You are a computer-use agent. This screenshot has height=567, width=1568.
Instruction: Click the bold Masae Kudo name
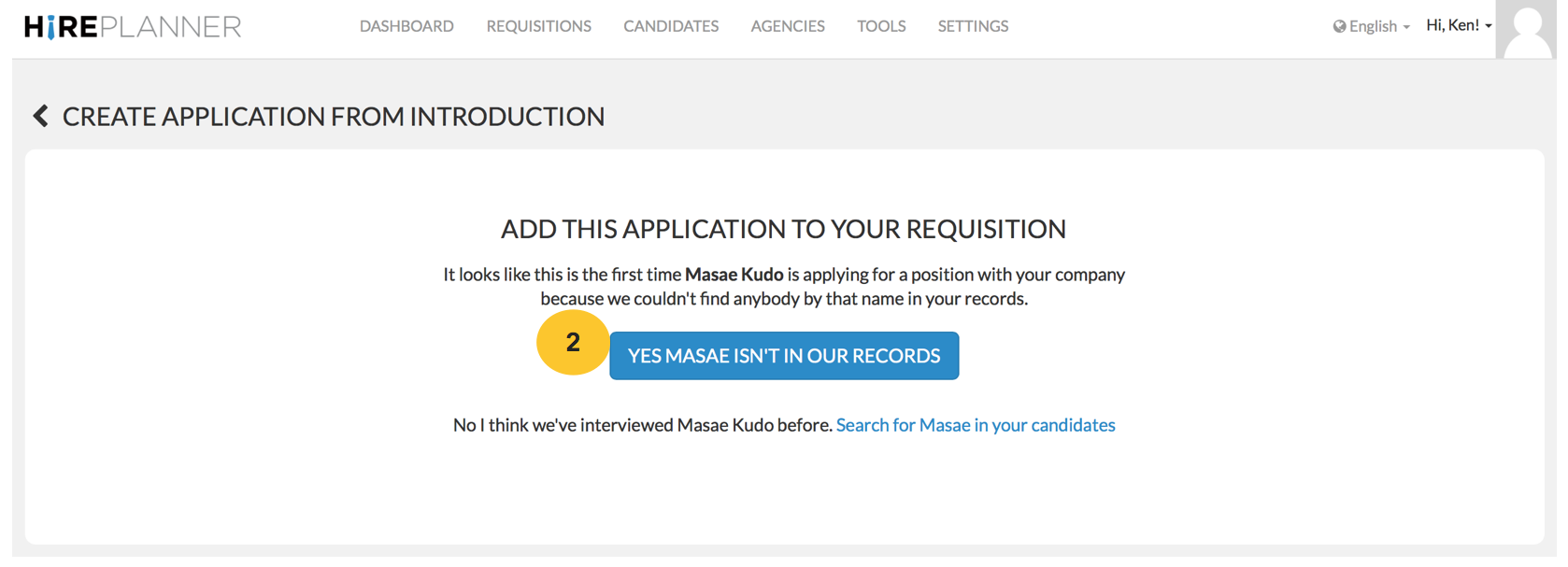pos(734,275)
